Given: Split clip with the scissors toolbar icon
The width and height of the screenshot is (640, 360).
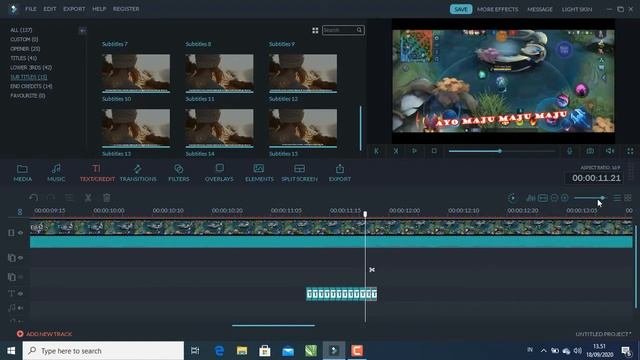Looking at the screenshot, I should tap(88, 198).
